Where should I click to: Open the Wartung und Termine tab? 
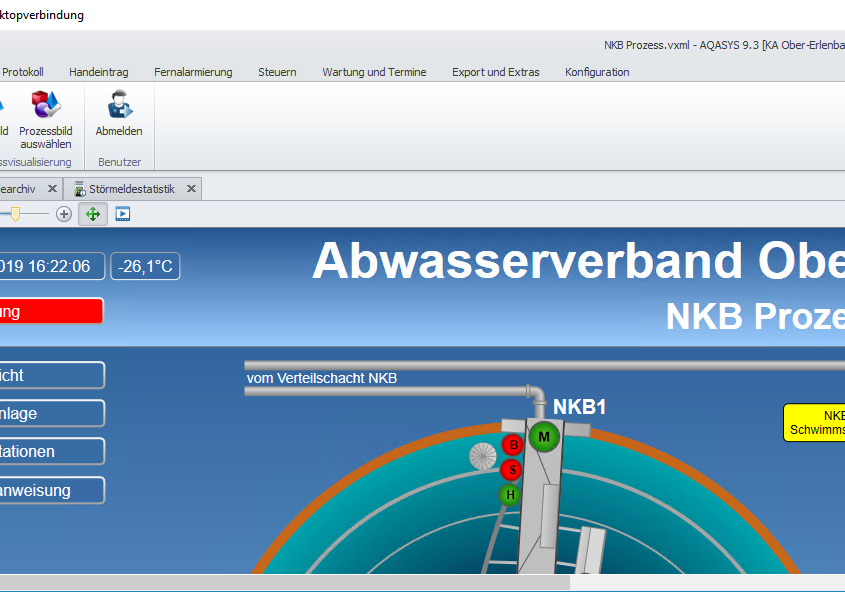374,72
